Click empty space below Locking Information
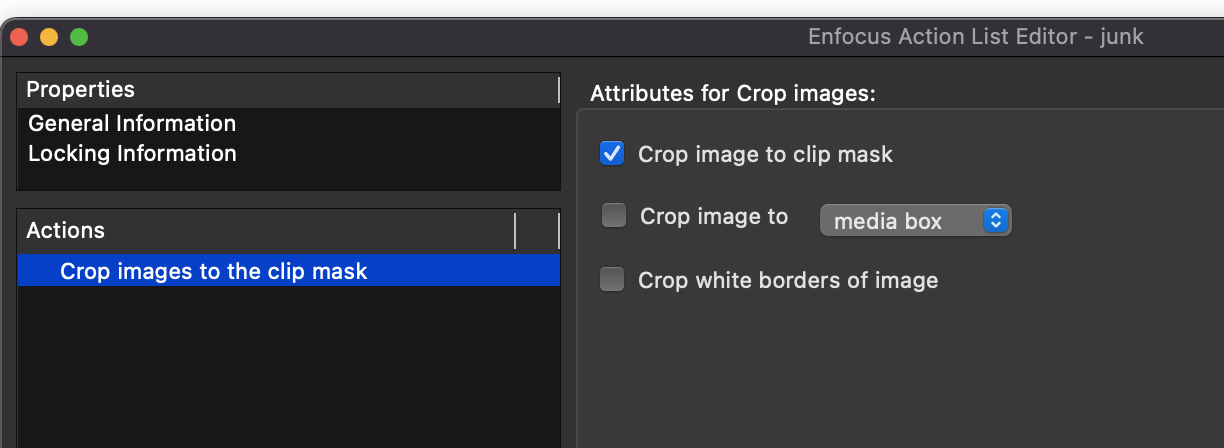Viewport: 1224px width, 448px height. 288,178
